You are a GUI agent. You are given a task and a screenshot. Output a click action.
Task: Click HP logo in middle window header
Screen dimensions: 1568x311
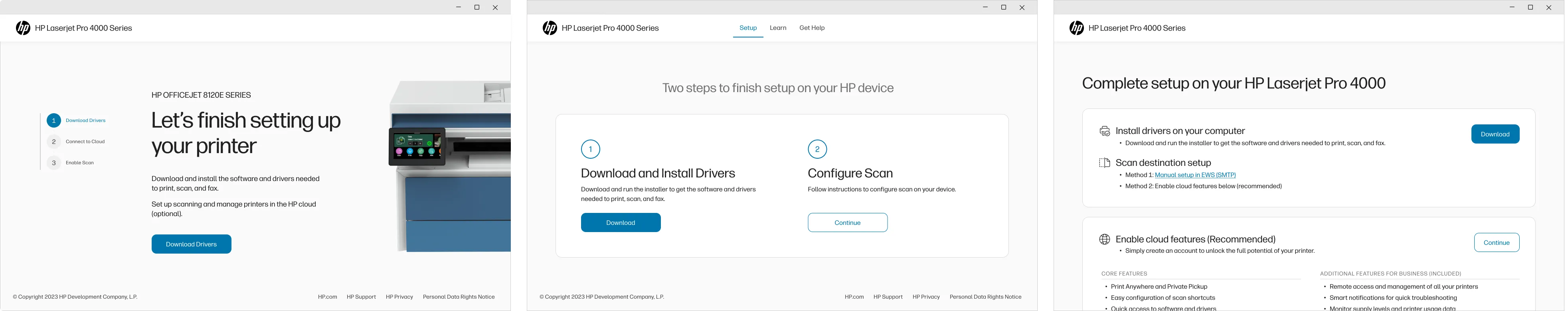pos(550,28)
